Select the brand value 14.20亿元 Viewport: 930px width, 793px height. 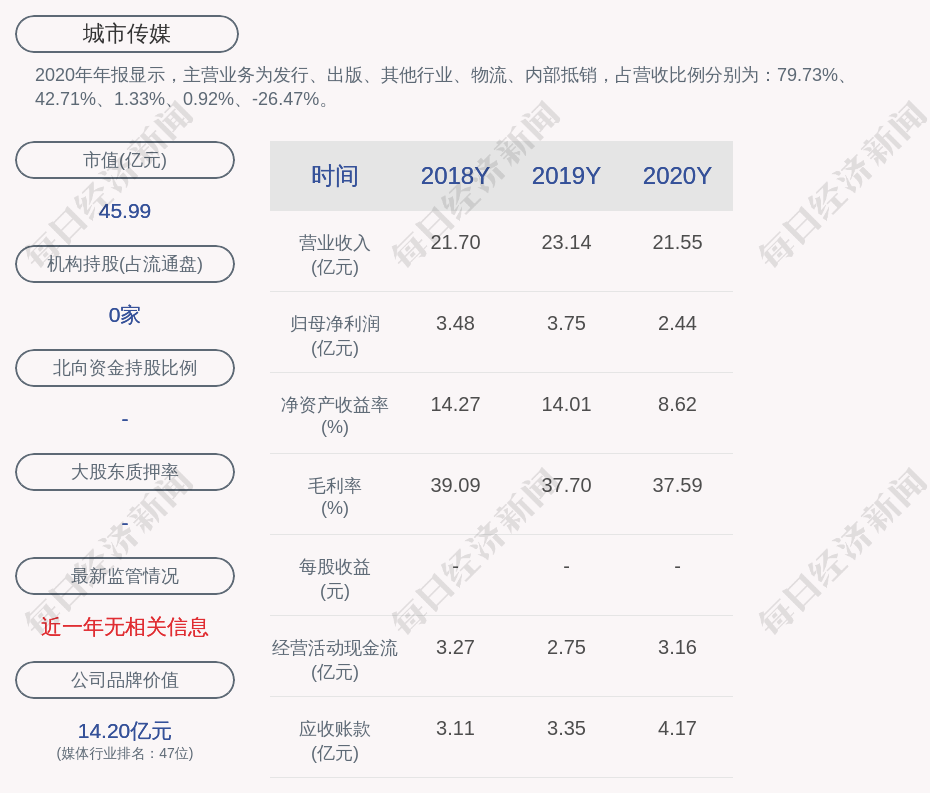click(x=125, y=731)
